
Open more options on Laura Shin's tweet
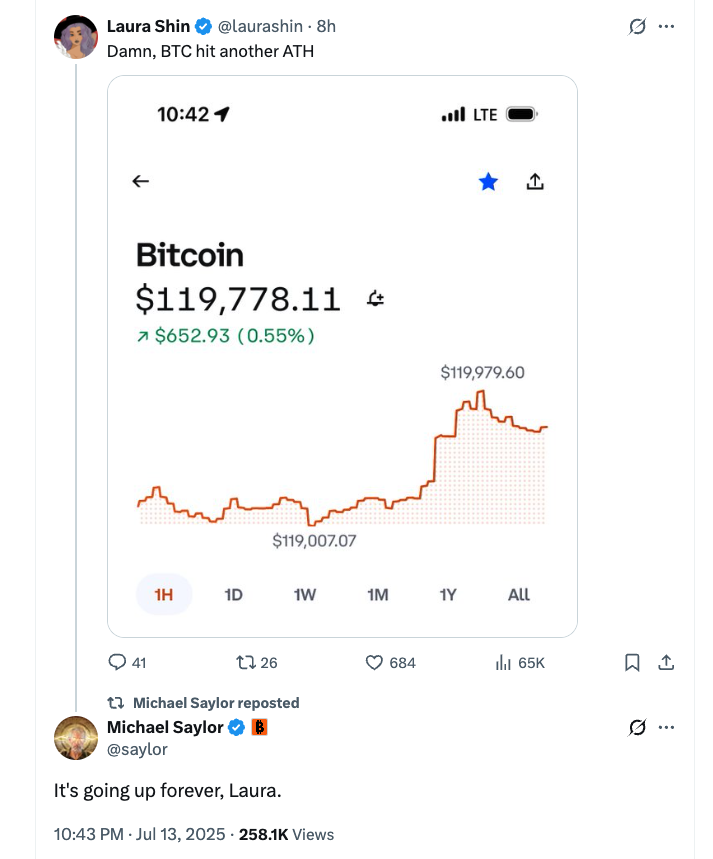[x=667, y=27]
